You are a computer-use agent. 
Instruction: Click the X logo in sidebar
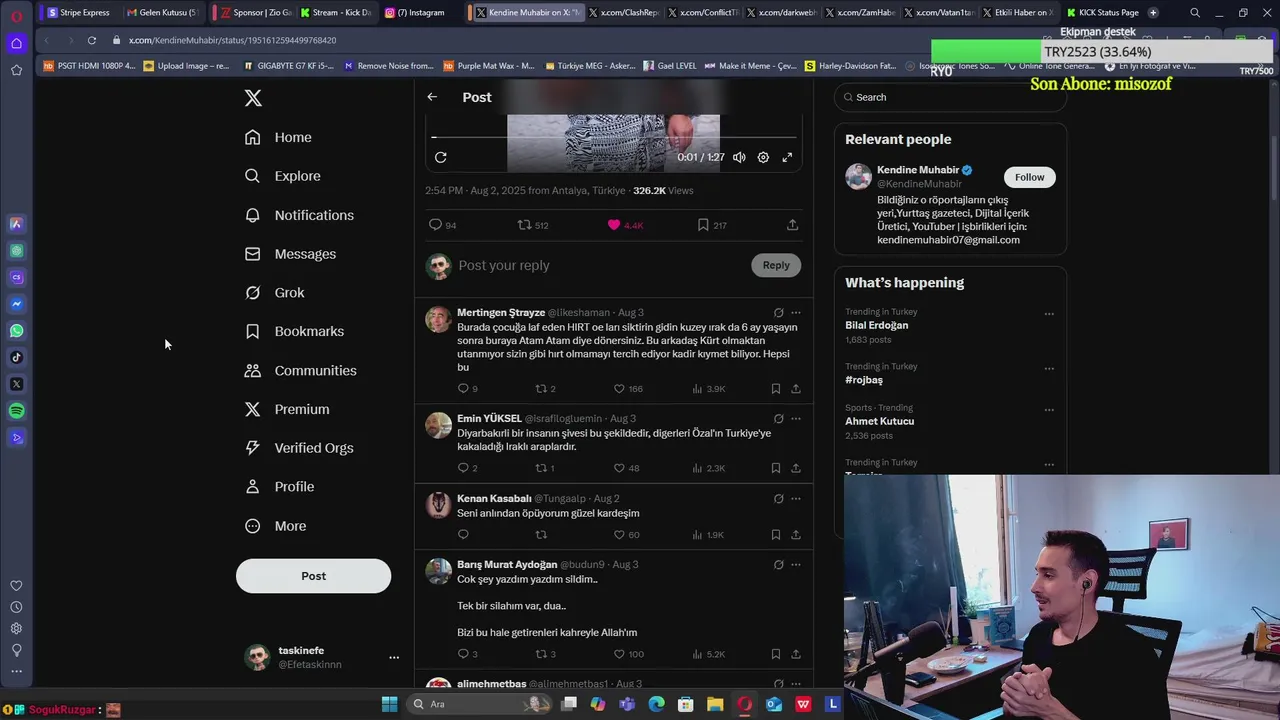pos(253,98)
